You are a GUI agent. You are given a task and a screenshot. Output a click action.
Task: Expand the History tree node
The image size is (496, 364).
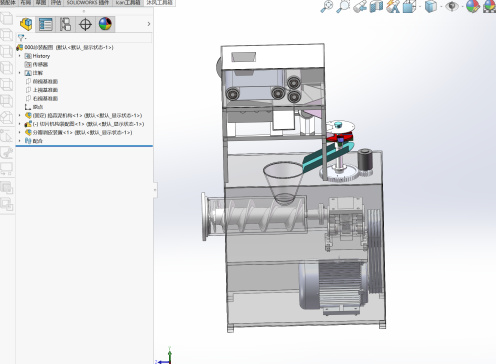[20, 56]
